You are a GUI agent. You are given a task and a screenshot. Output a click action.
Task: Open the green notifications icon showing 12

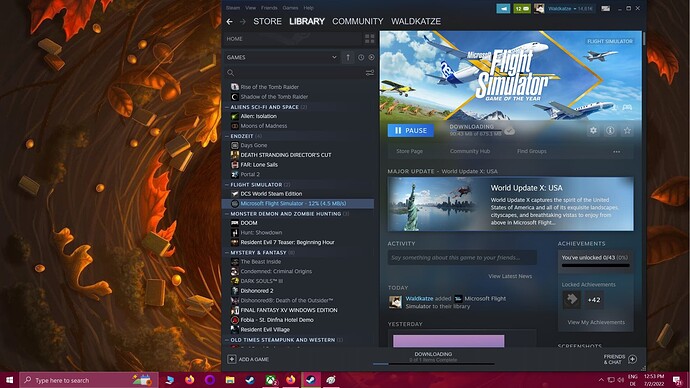[521, 8]
